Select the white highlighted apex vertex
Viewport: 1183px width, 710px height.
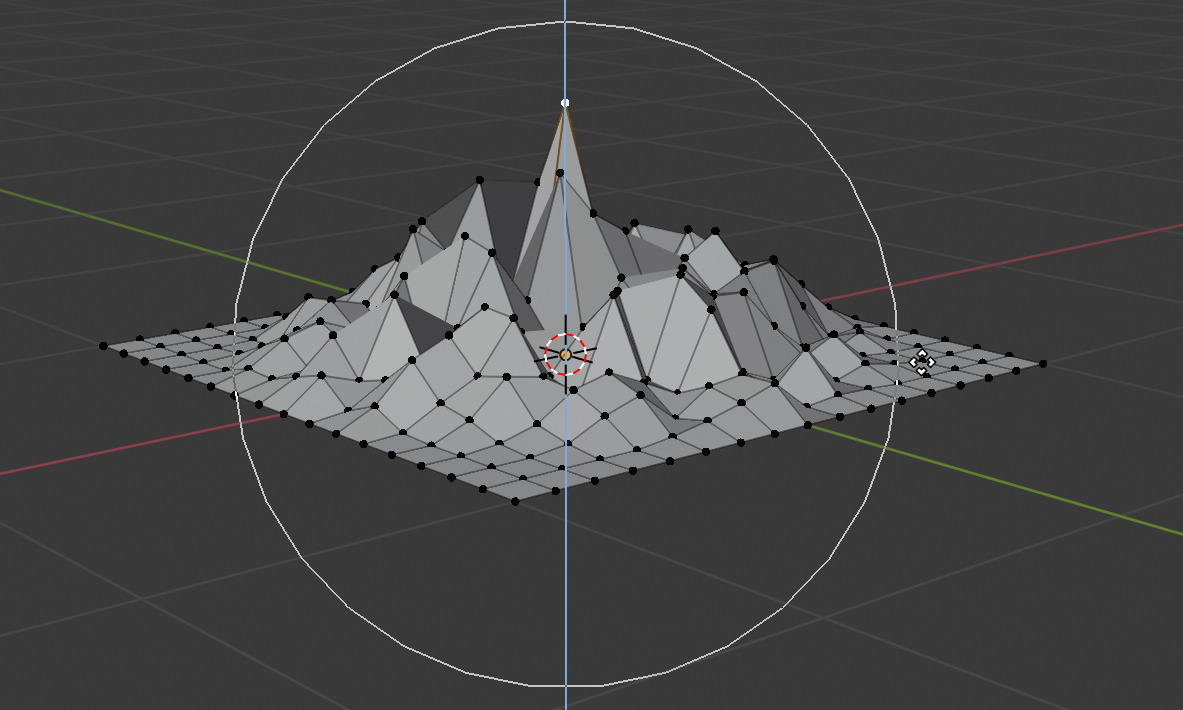[566, 101]
